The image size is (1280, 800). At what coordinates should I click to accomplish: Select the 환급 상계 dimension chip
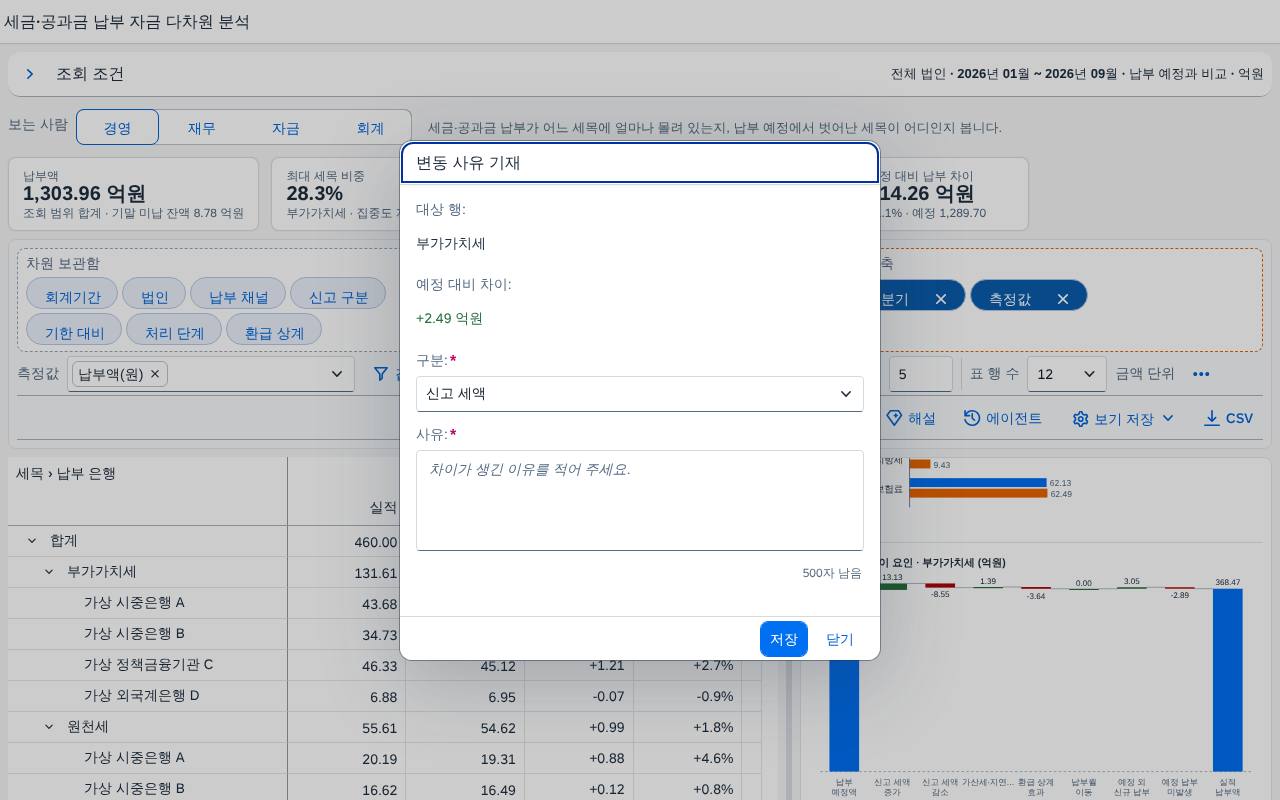click(x=274, y=329)
